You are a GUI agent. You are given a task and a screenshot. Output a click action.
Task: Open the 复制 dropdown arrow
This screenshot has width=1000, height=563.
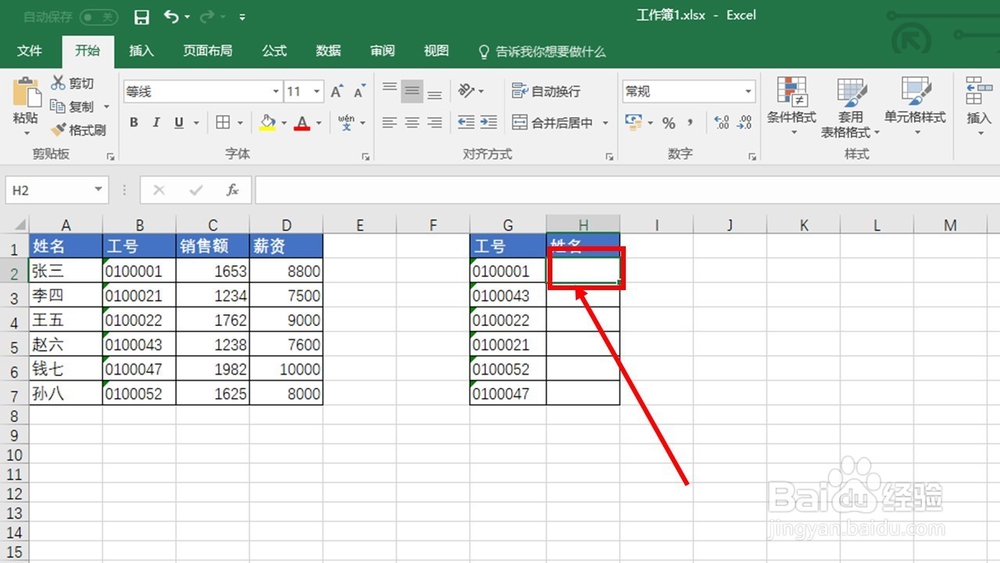coord(107,106)
